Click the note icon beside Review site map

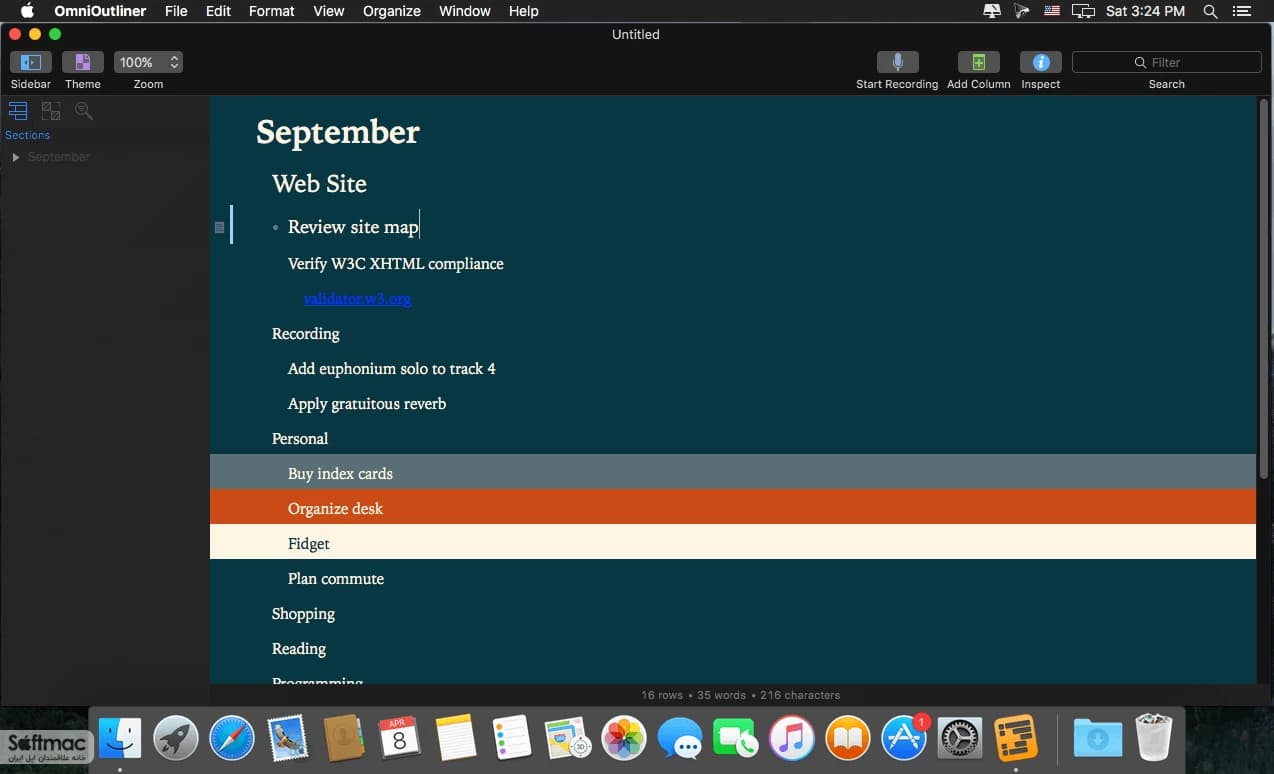click(x=219, y=227)
